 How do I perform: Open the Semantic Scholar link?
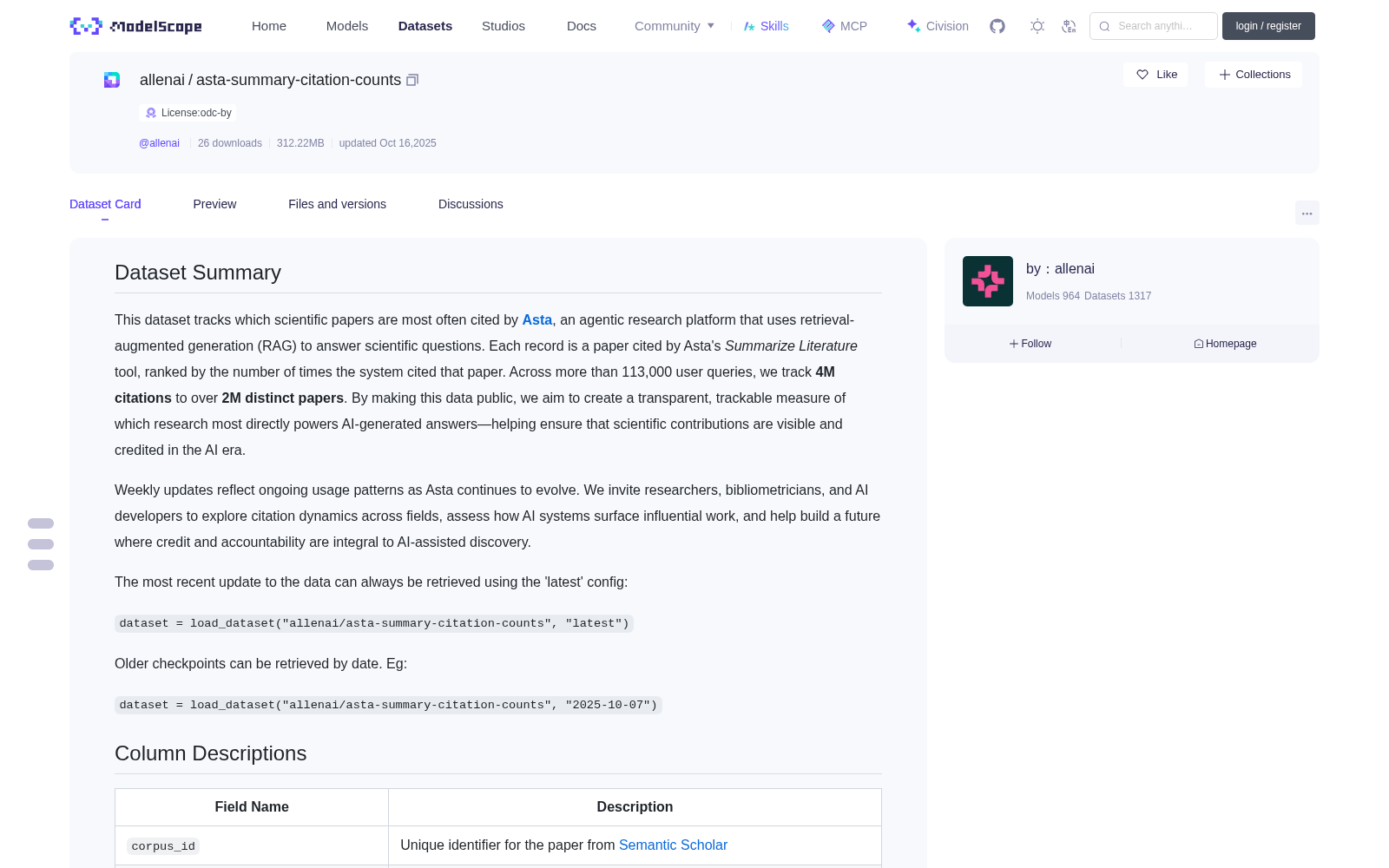[673, 845]
